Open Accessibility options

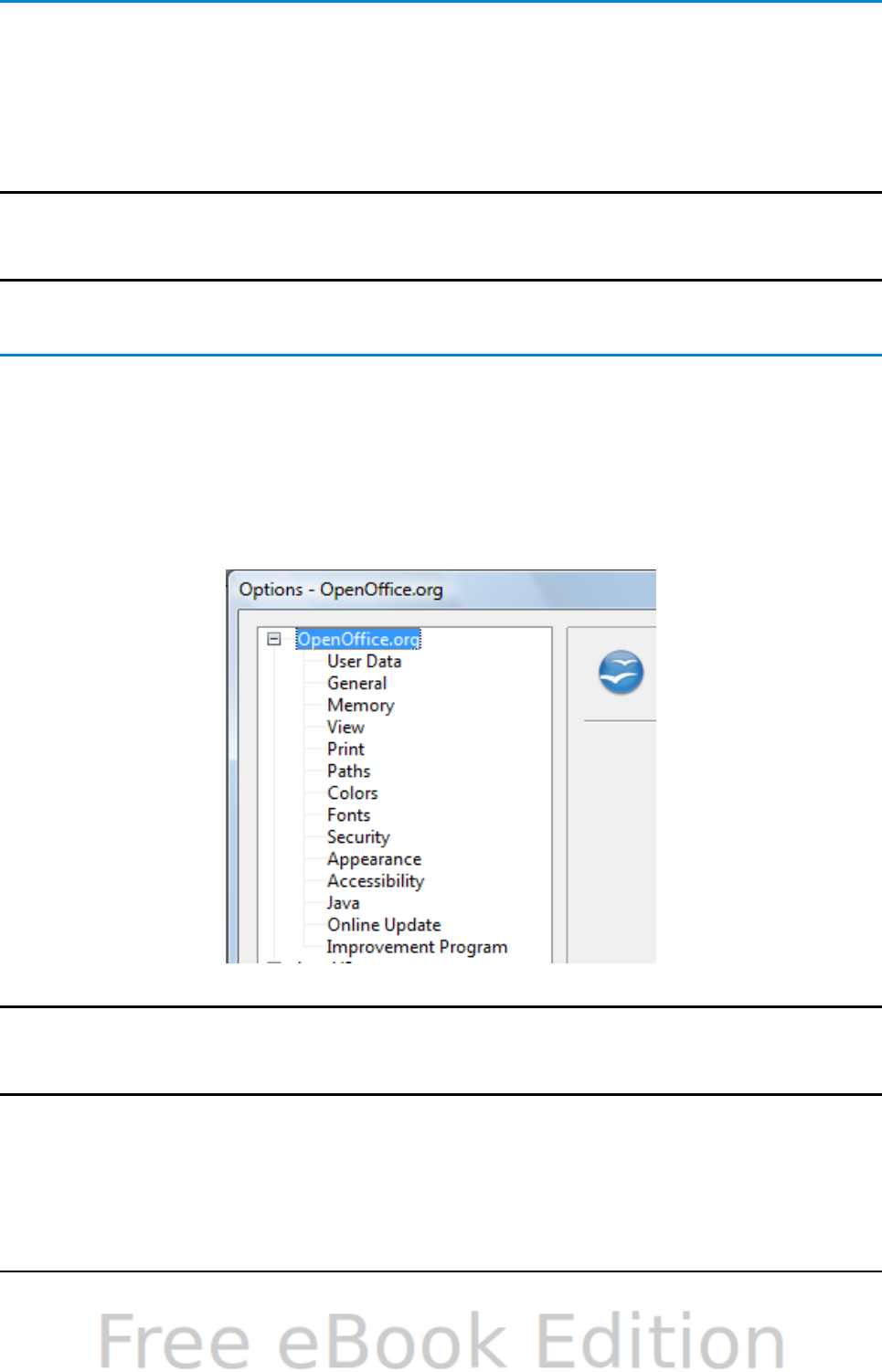coord(376,881)
